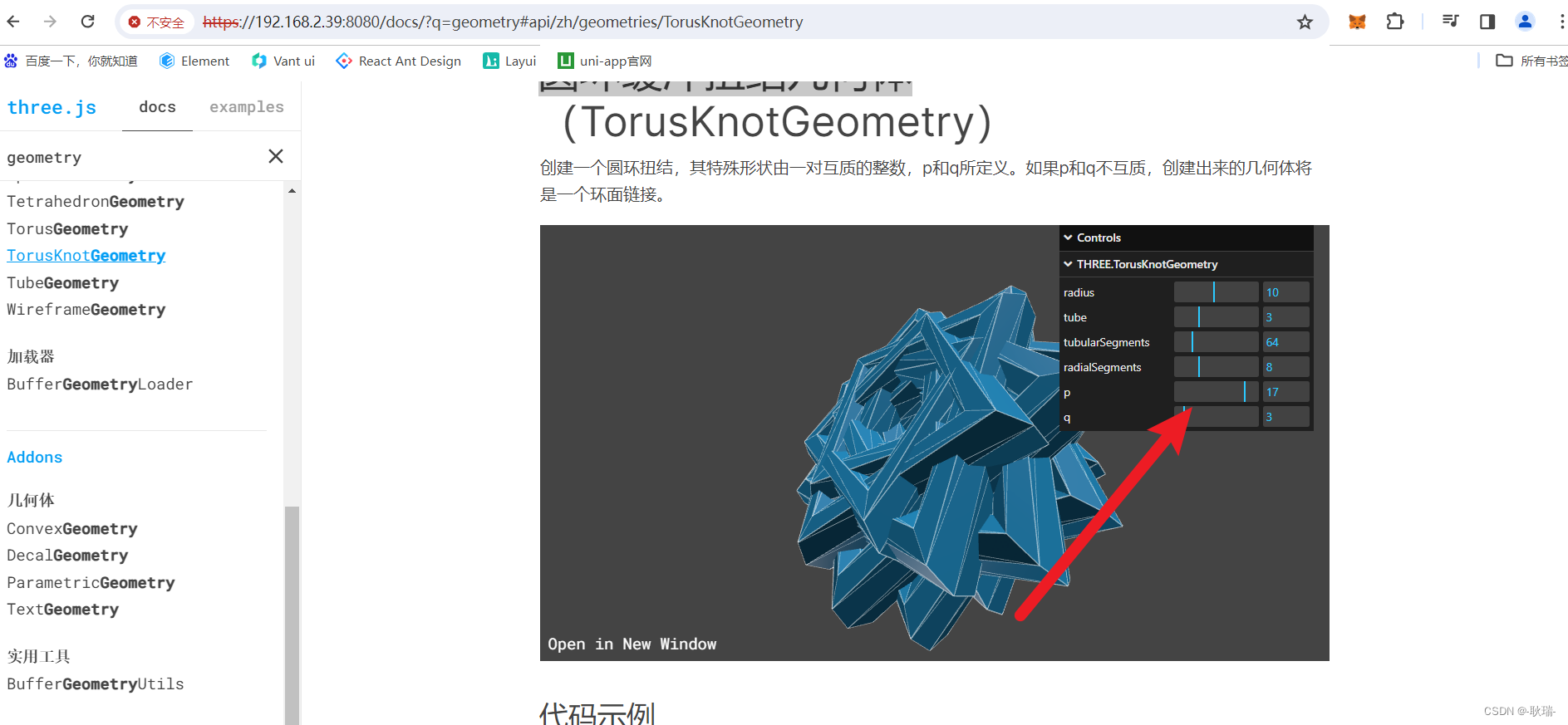Open the Layui bookmark

(509, 61)
